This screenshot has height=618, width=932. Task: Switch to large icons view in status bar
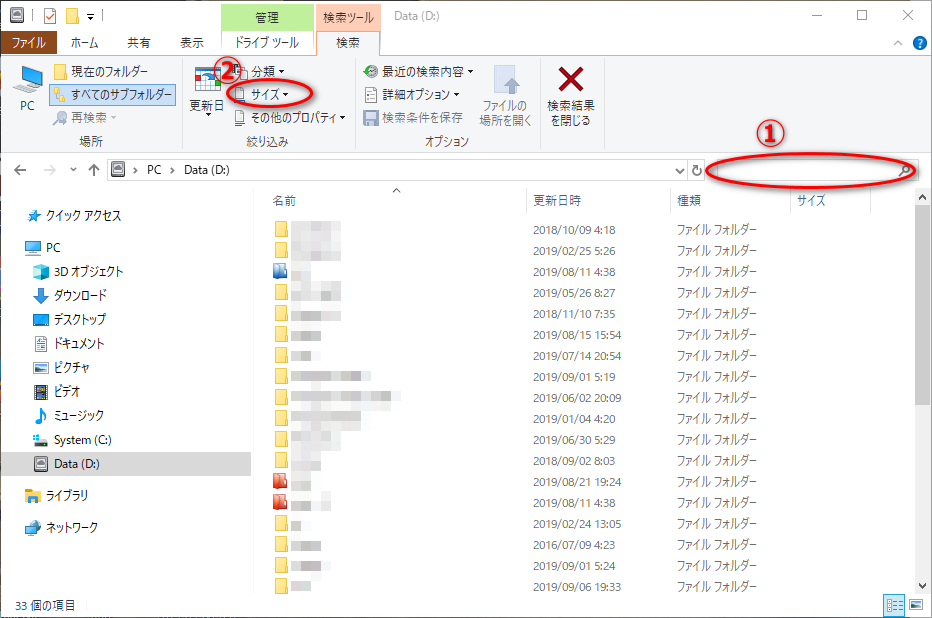915,605
